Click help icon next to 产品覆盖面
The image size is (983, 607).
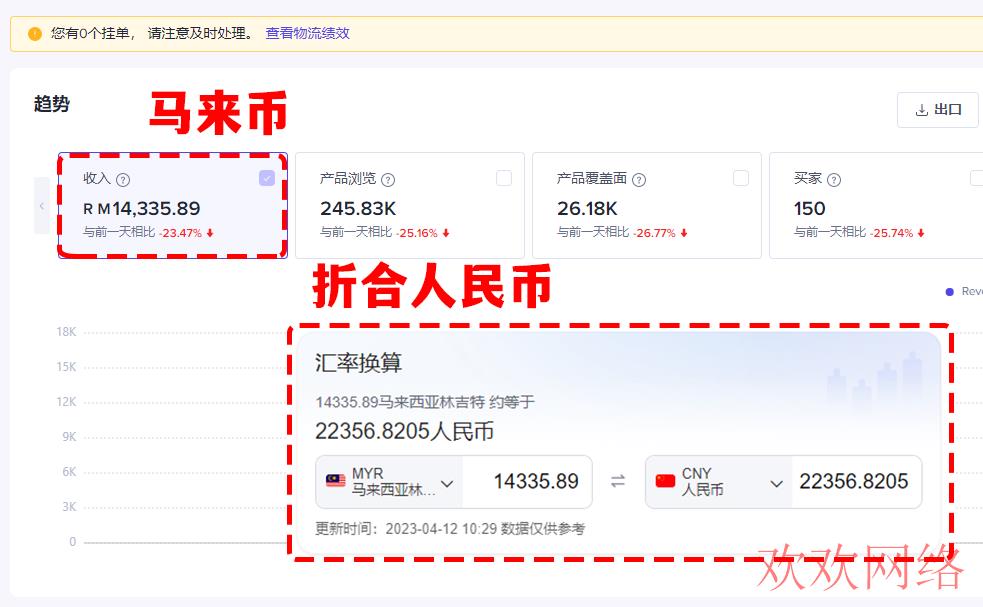tap(639, 180)
